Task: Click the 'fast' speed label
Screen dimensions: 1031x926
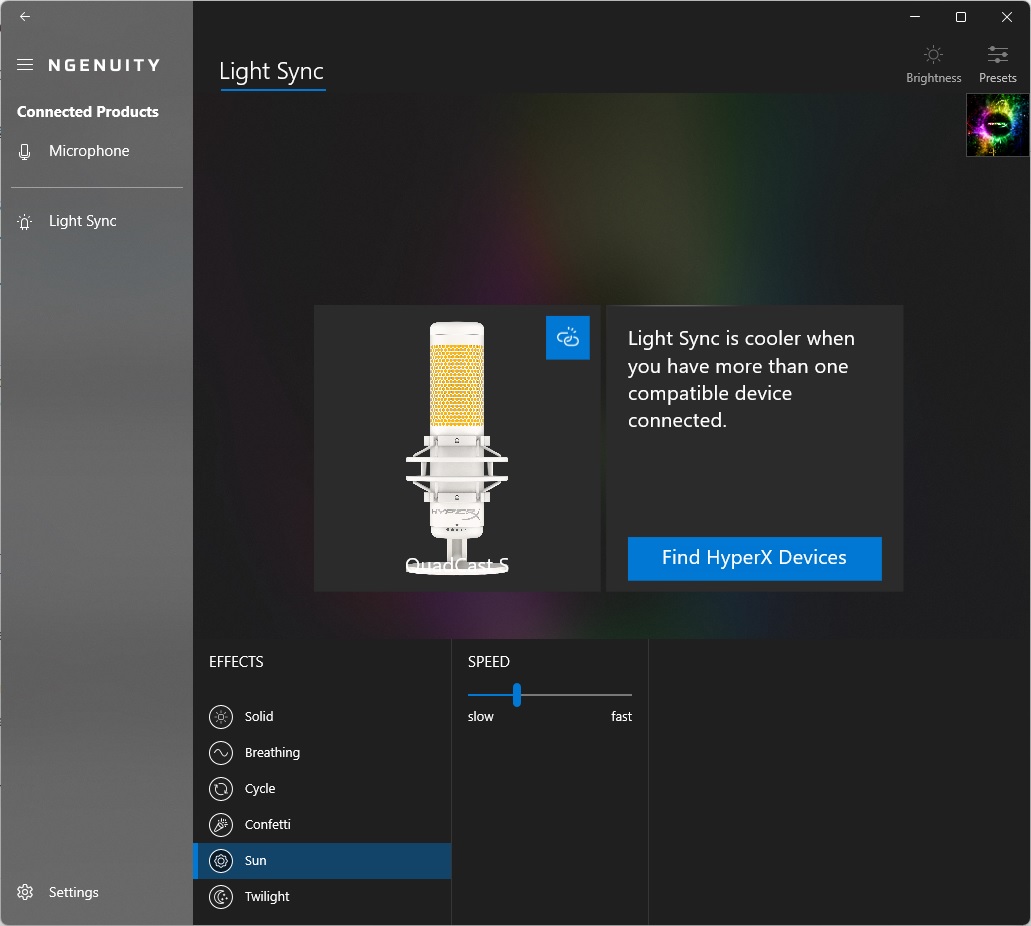Action: pos(621,716)
